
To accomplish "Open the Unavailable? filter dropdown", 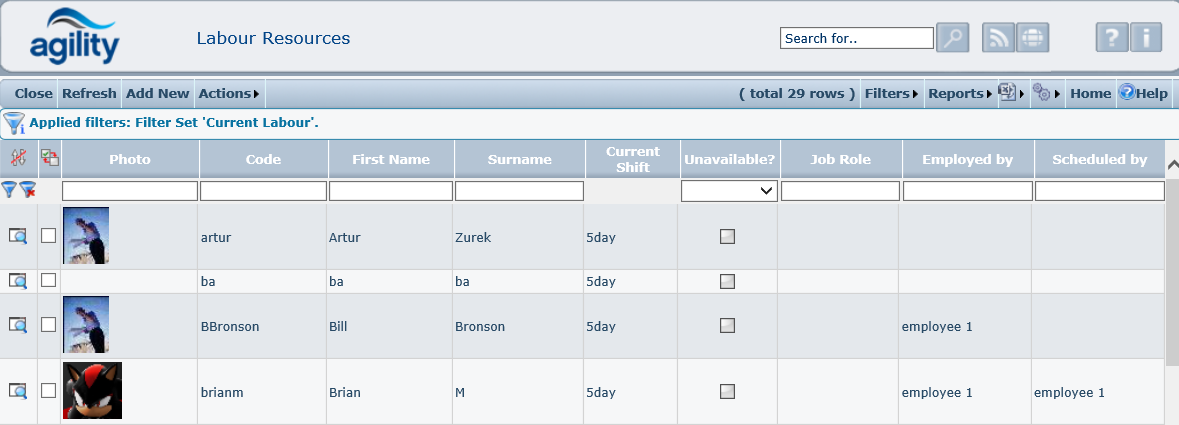I will coord(729,190).
